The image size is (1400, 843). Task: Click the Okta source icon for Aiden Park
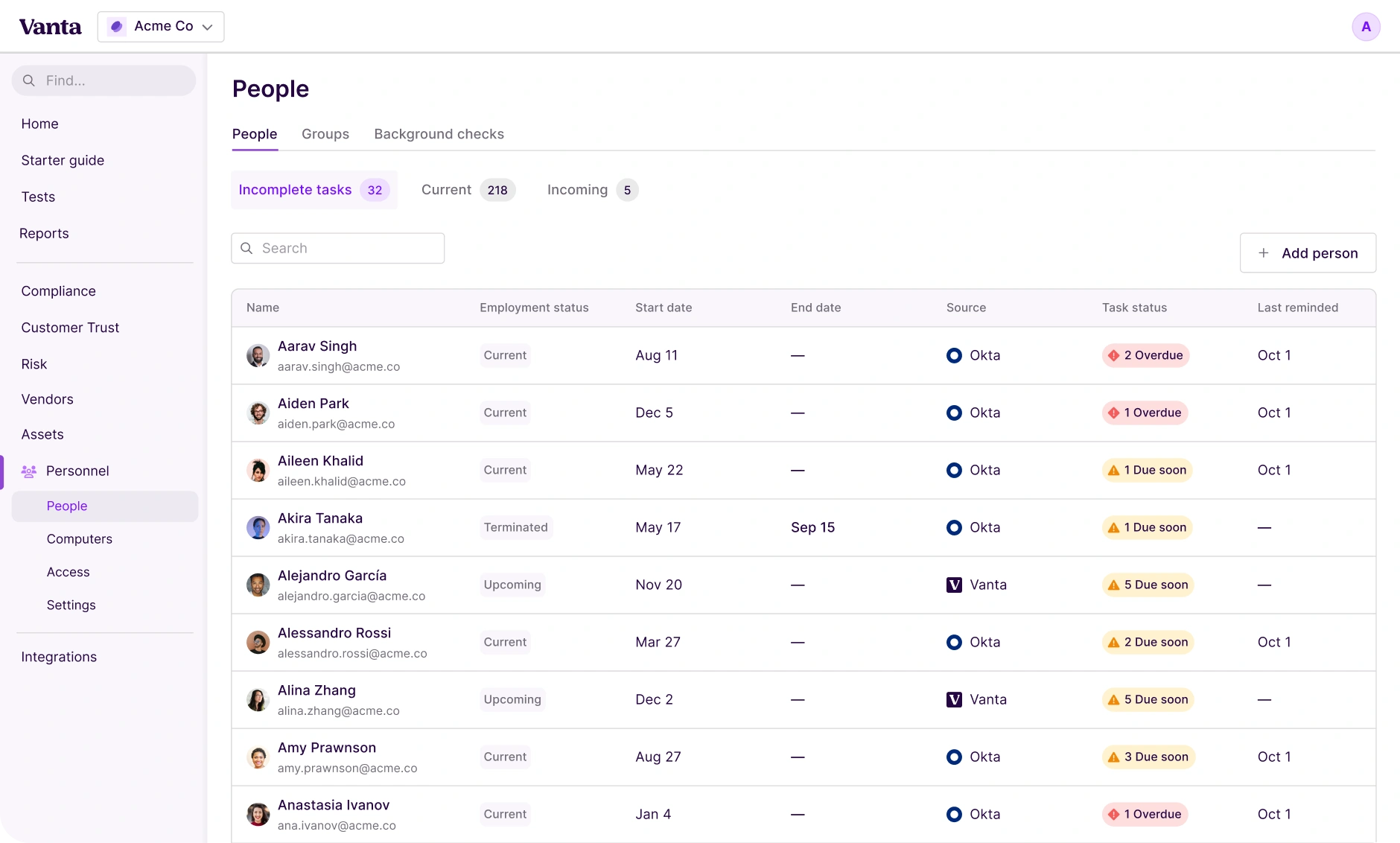[954, 413]
